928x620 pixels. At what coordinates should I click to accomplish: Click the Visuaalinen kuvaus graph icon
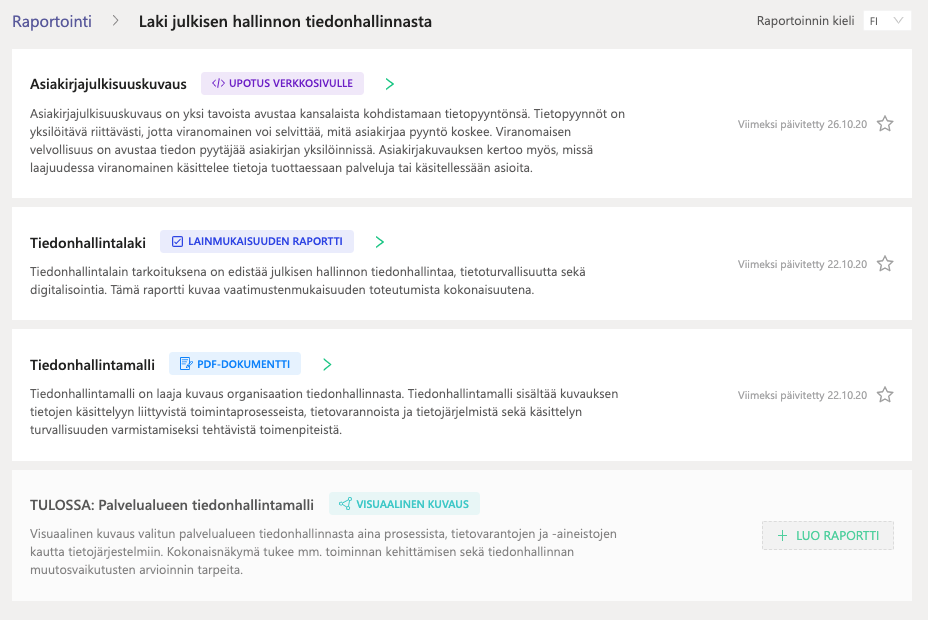click(345, 504)
